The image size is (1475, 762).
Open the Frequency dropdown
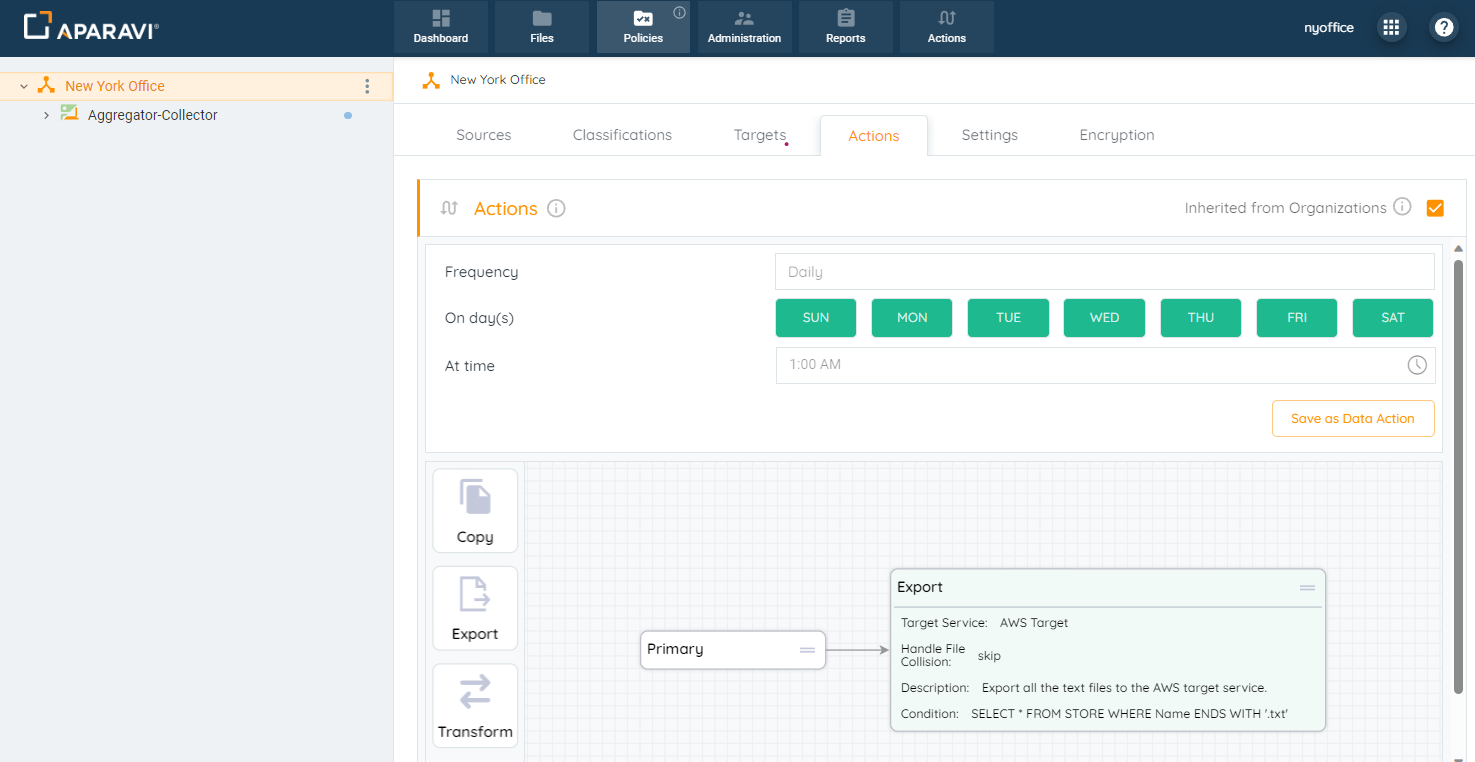pos(1104,272)
